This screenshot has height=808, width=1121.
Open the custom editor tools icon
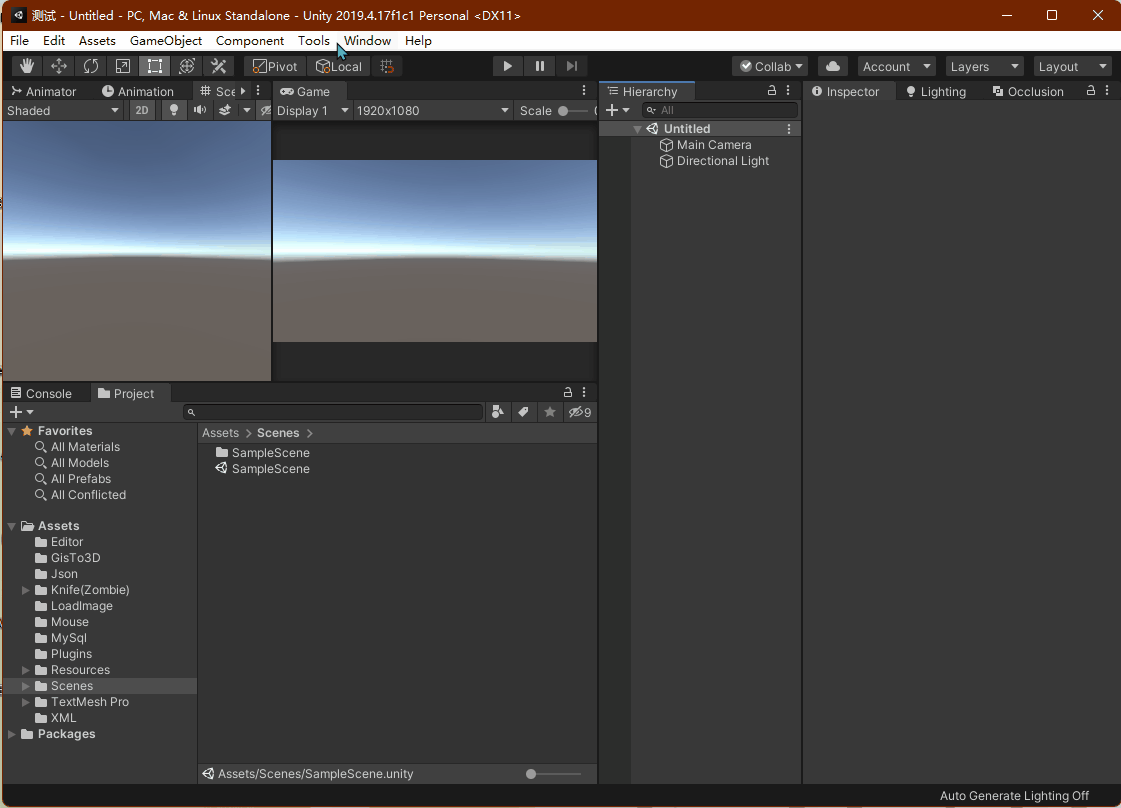[218, 66]
